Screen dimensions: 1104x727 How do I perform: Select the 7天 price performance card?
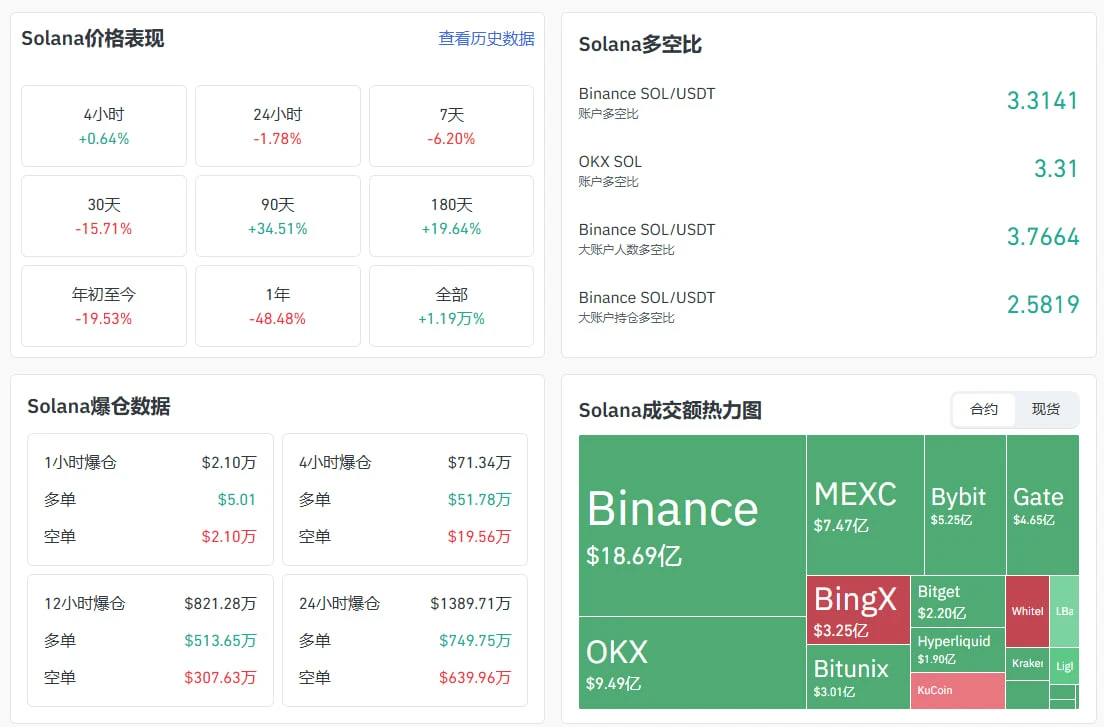(x=451, y=126)
